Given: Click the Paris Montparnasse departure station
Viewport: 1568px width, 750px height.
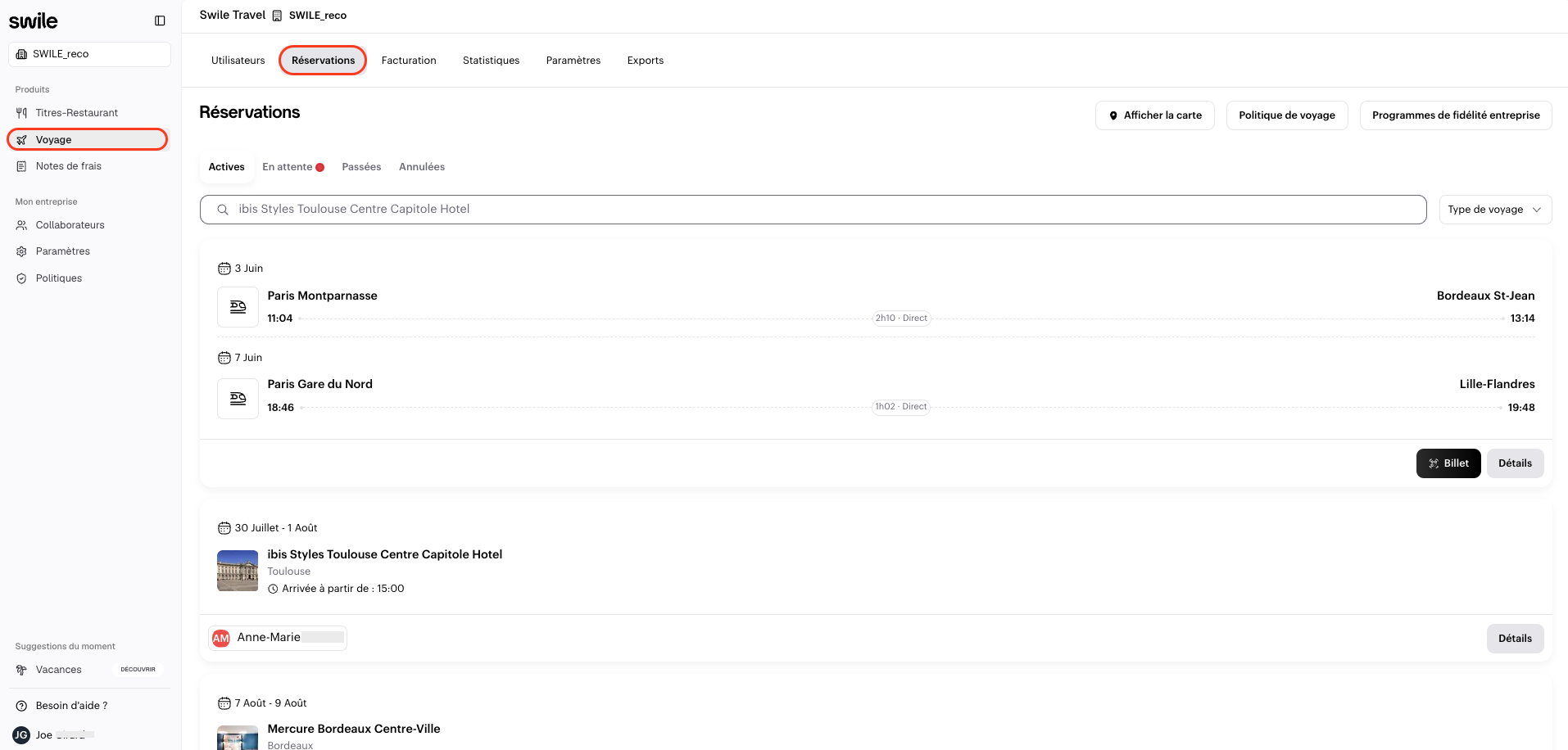Looking at the screenshot, I should click(322, 296).
